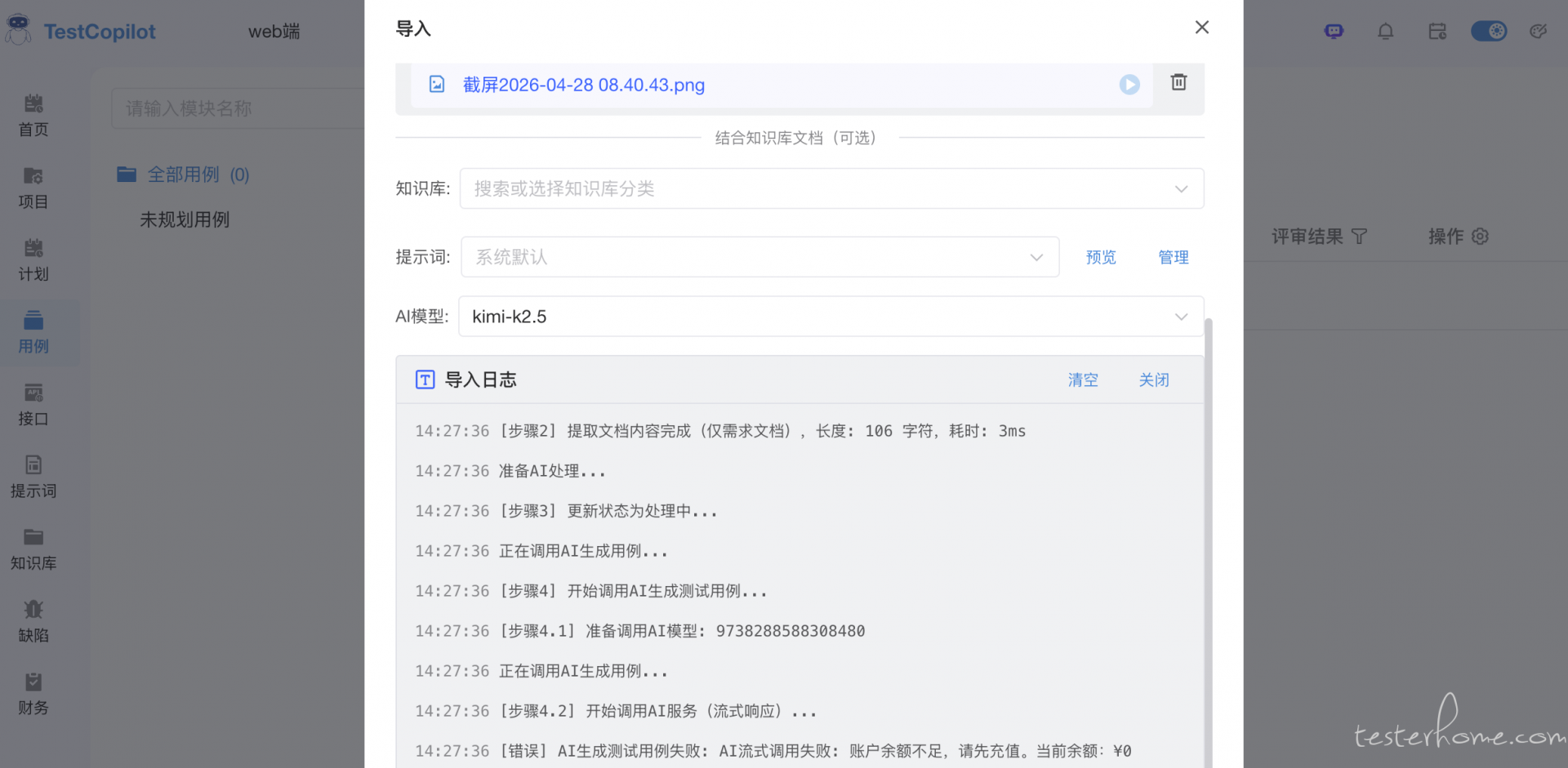Open the calendar schedule icon in header

pos(1437,32)
